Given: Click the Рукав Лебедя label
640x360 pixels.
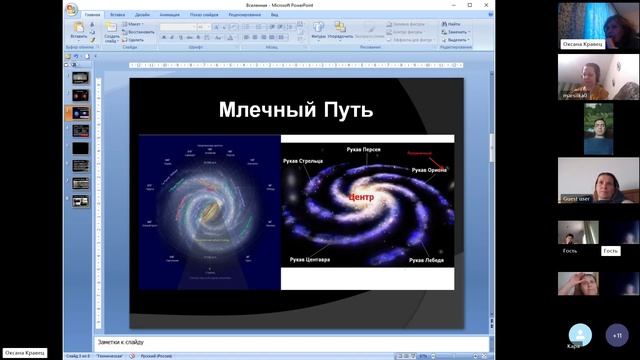Looking at the screenshot, I should (426, 260).
